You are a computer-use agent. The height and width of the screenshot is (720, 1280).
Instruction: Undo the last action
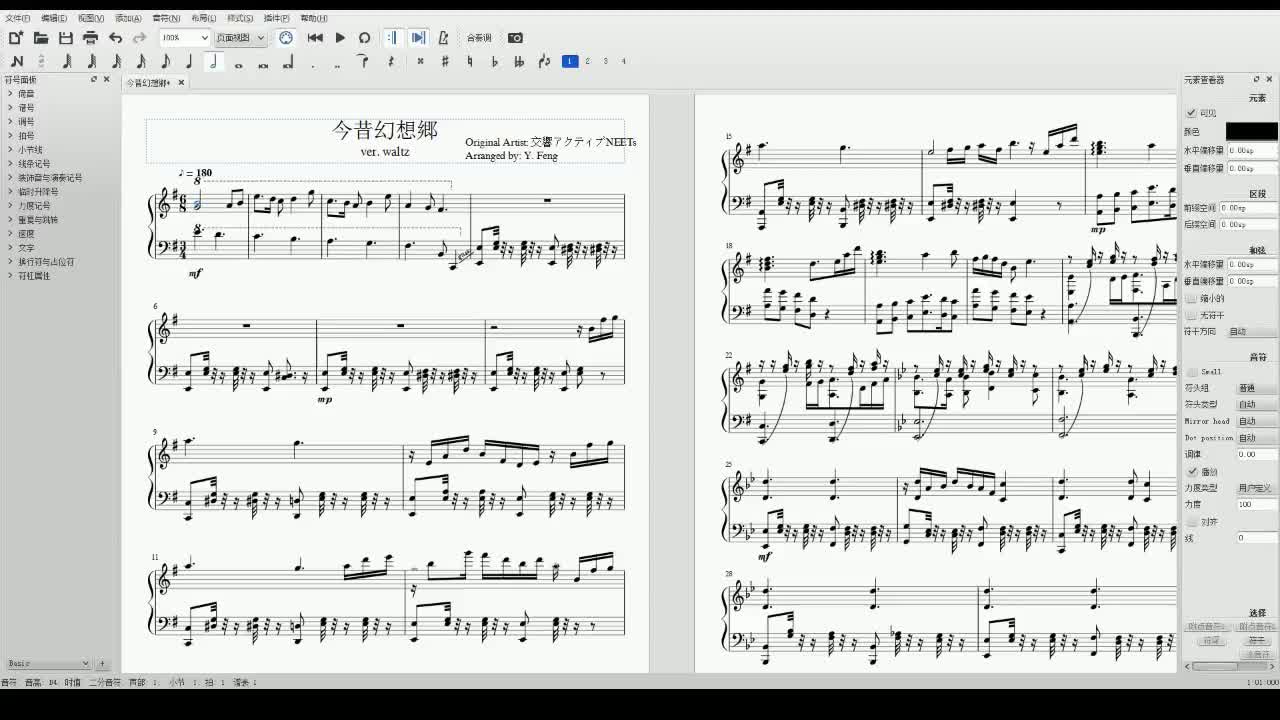[115, 38]
